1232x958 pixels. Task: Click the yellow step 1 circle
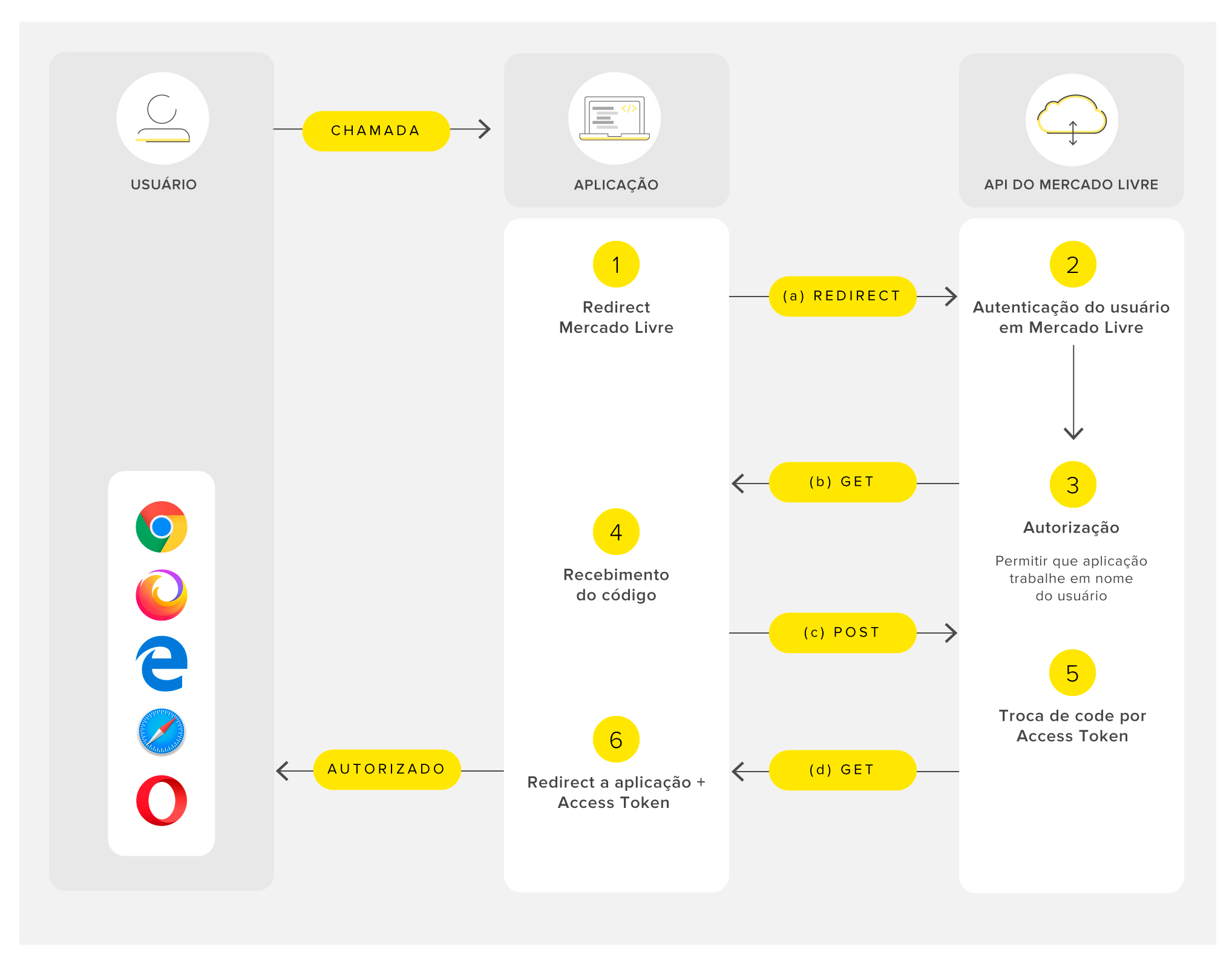pyautogui.click(x=616, y=264)
